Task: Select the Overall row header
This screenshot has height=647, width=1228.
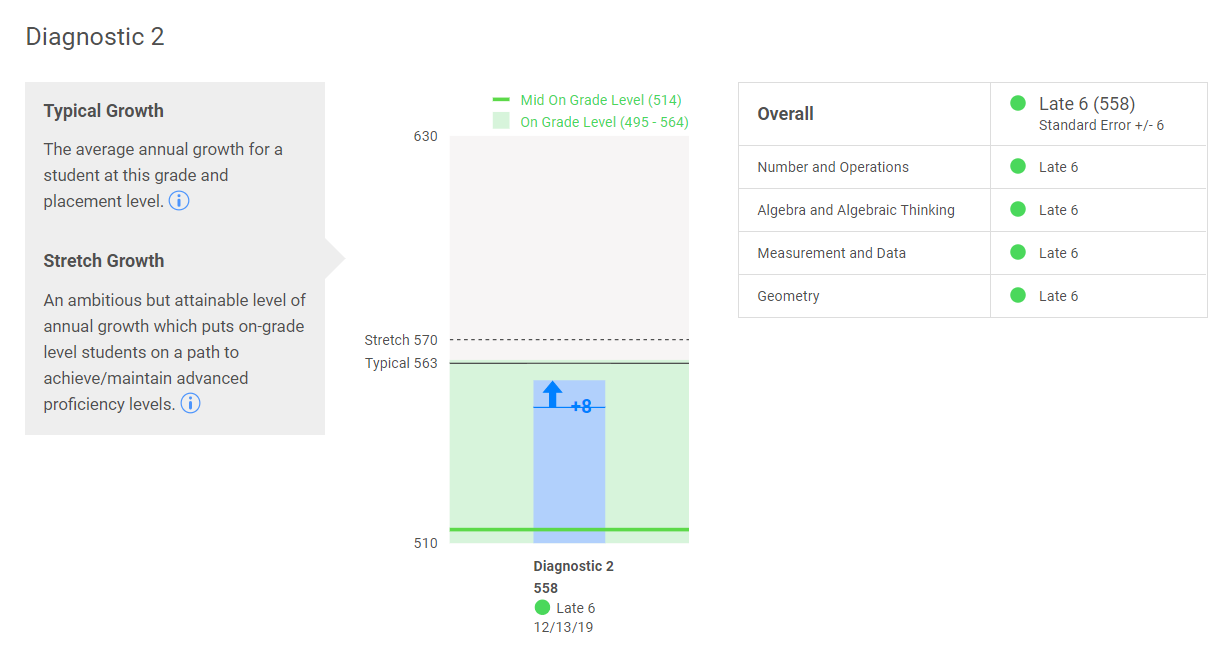Action: click(x=785, y=114)
